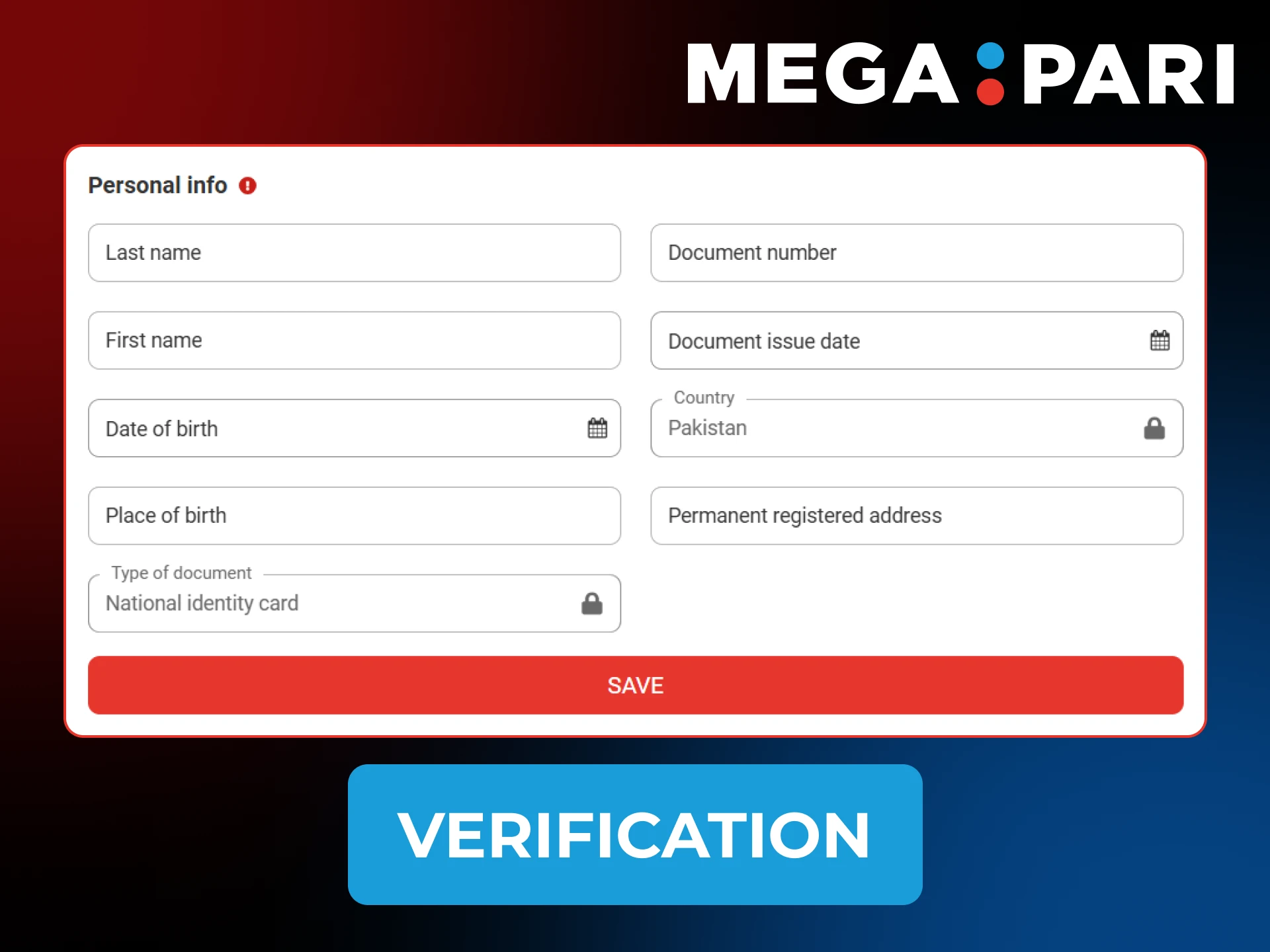Click the lock icon in the Country field
Viewport: 1270px width, 952px height.
pyautogui.click(x=1154, y=428)
